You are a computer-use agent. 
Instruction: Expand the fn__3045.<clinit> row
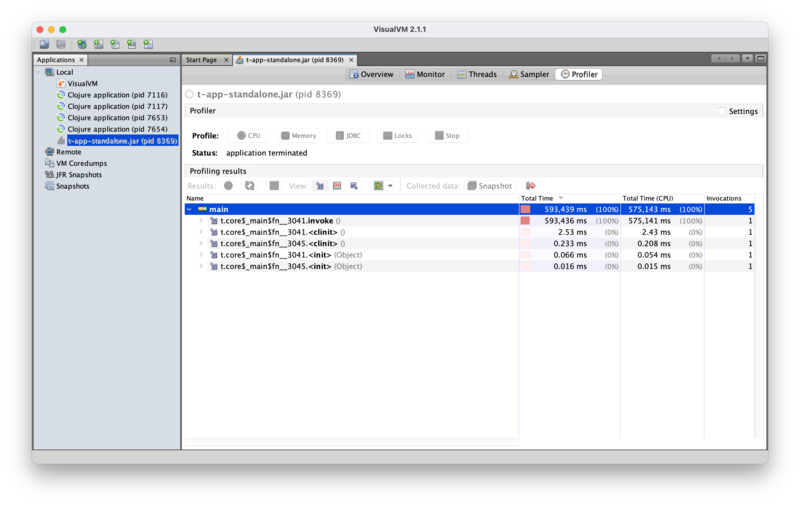tap(201, 243)
